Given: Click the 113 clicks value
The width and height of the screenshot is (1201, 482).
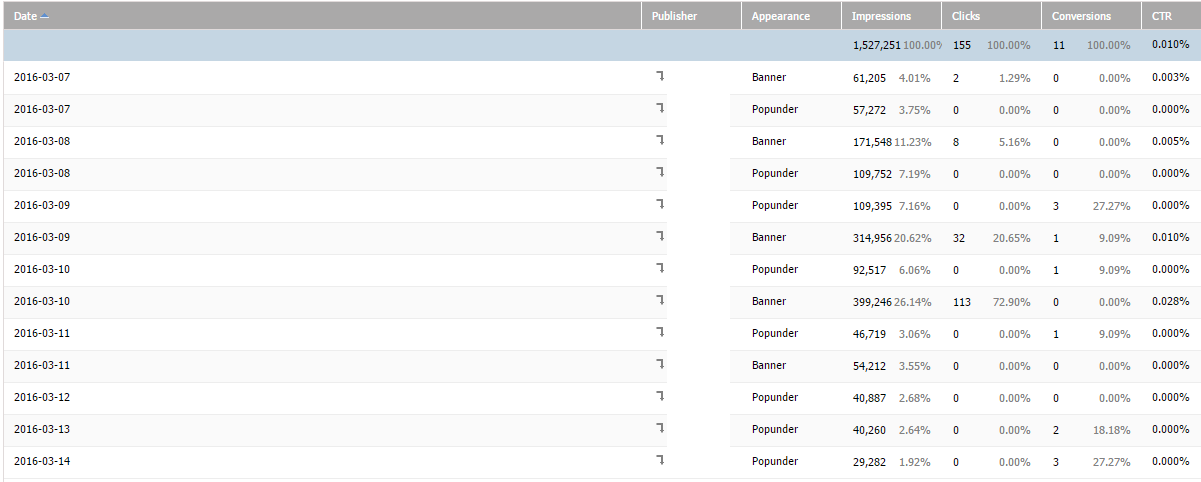Looking at the screenshot, I should pos(962,301).
